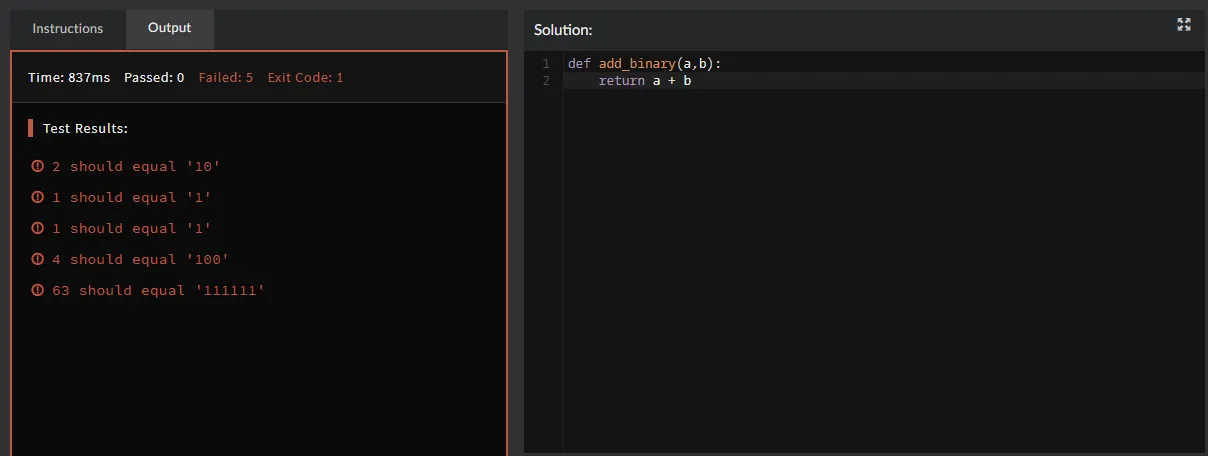Viewport: 1208px width, 456px height.
Task: Click the "Test Results:" heading
Action: pyautogui.click(x=85, y=129)
